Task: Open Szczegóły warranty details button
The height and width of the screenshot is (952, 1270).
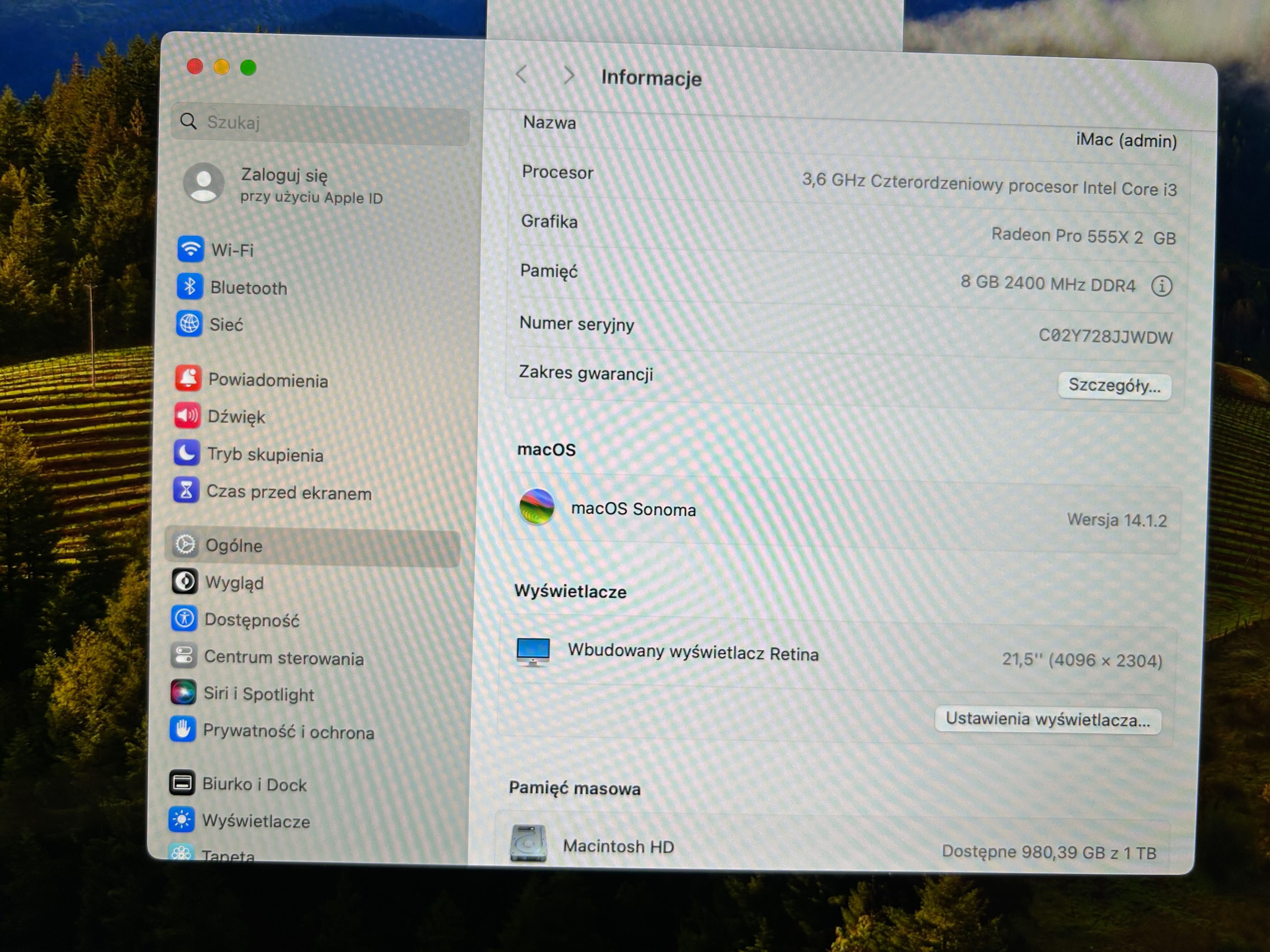Action: 1114,386
